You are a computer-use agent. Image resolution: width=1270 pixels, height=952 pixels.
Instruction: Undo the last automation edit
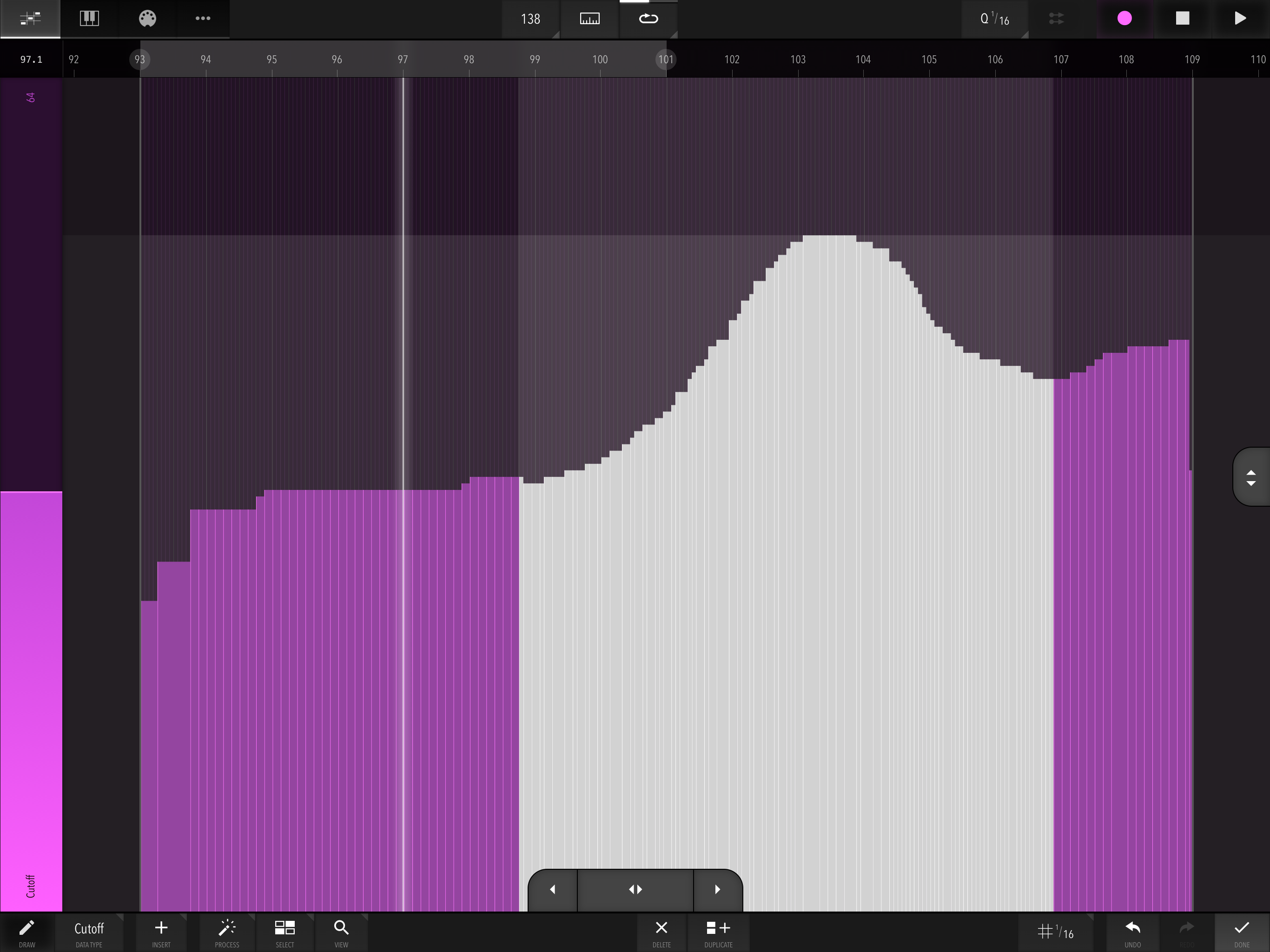coord(1133,932)
